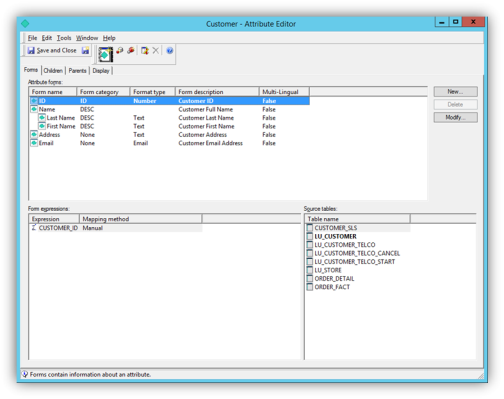Click the Last Name form icon
Viewport: 504px width, 399px height.
pos(42,118)
